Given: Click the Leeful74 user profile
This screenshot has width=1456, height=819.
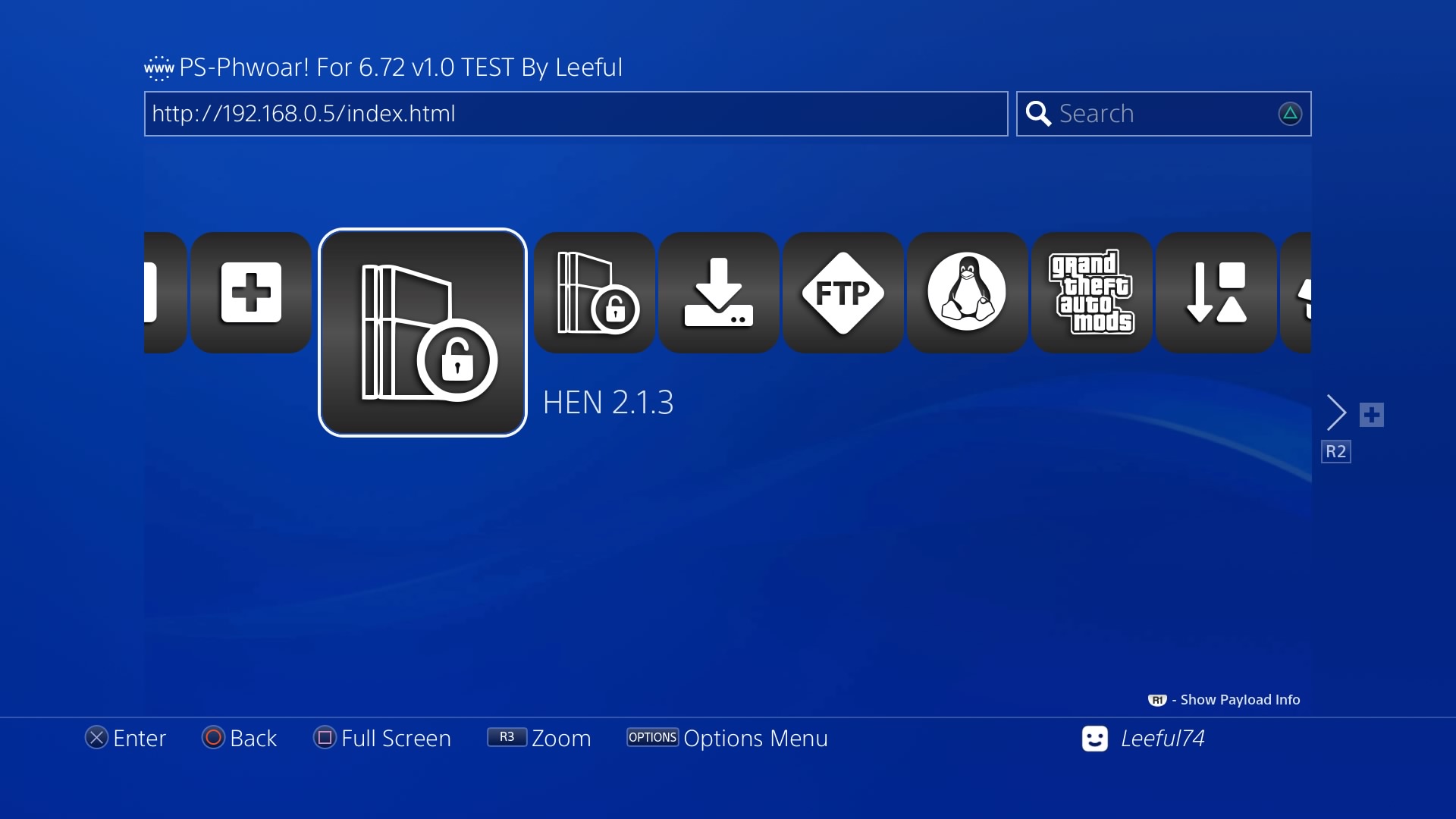Looking at the screenshot, I should click(x=1144, y=739).
